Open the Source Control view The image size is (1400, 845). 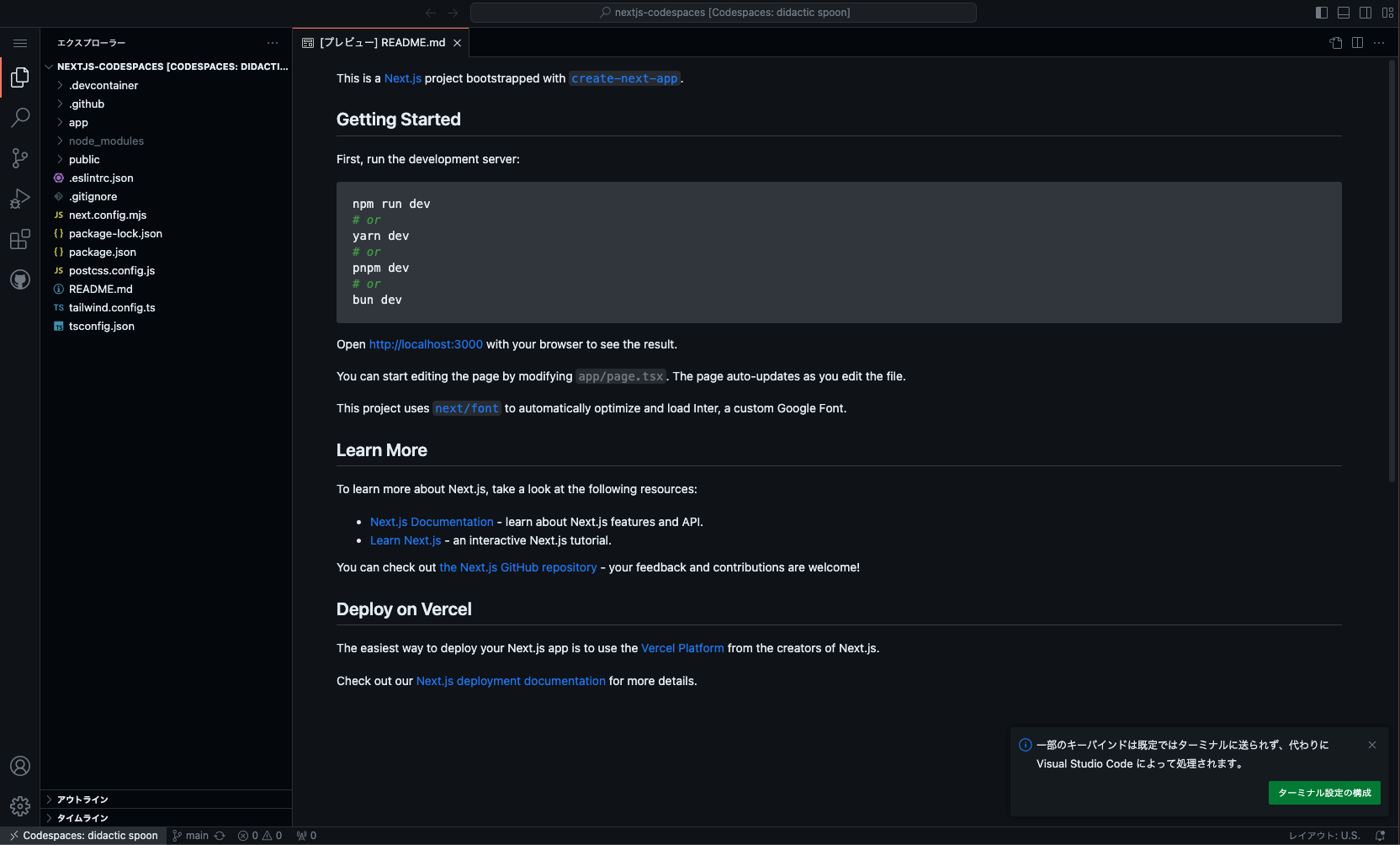point(20,158)
